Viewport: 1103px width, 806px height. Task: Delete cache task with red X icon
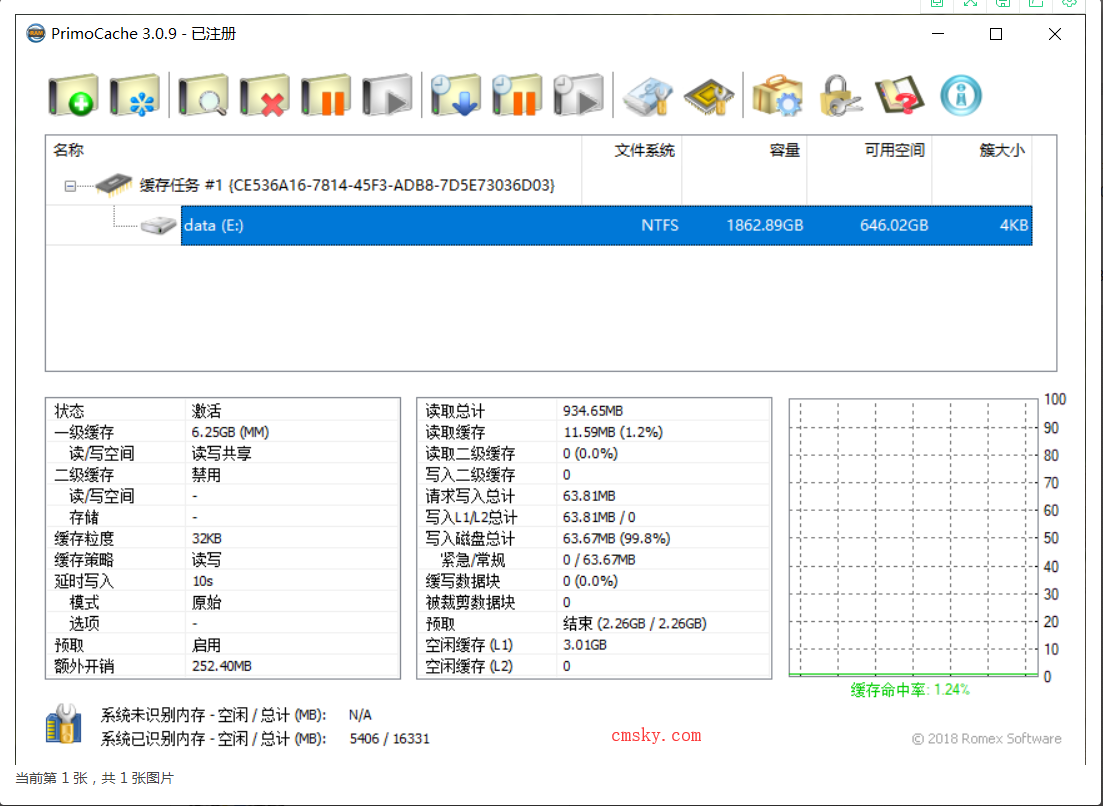(264, 95)
